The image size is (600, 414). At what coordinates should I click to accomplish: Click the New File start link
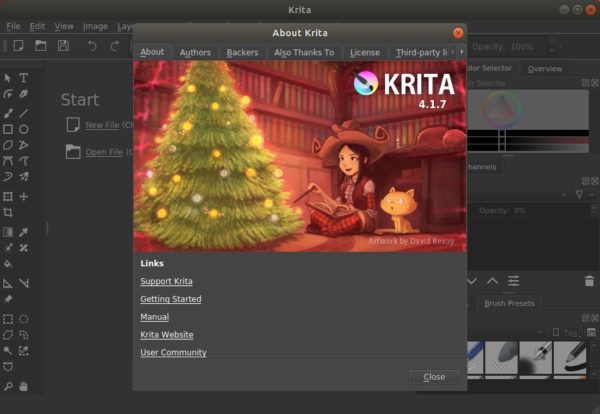[x=102, y=125]
